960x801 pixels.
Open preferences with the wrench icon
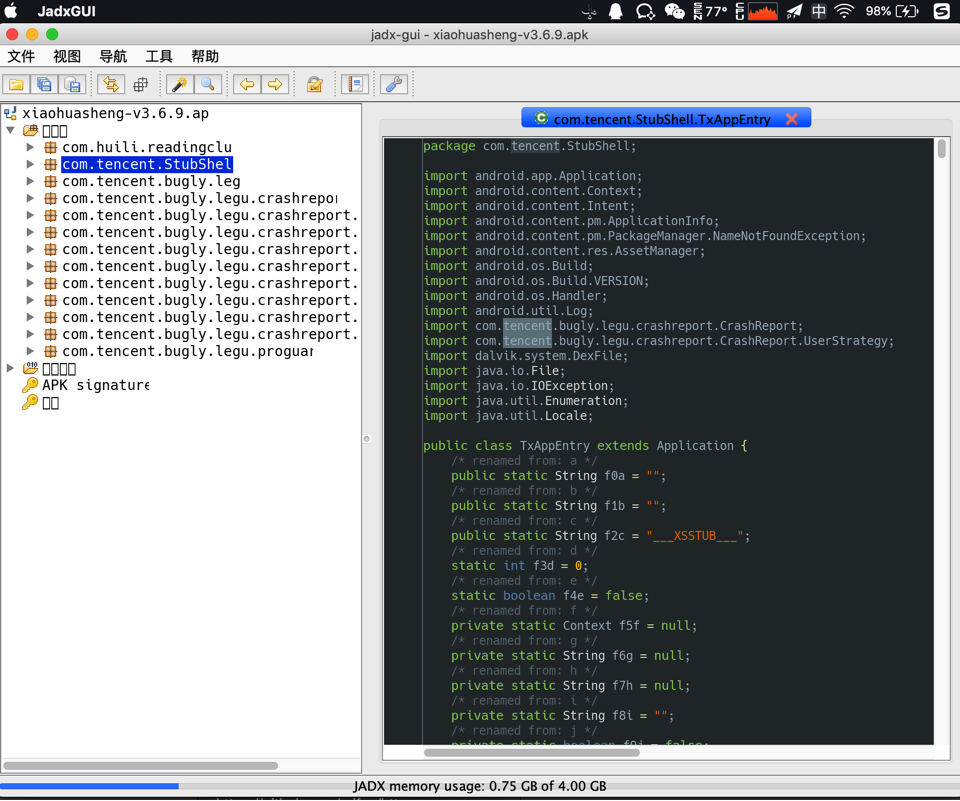click(394, 84)
